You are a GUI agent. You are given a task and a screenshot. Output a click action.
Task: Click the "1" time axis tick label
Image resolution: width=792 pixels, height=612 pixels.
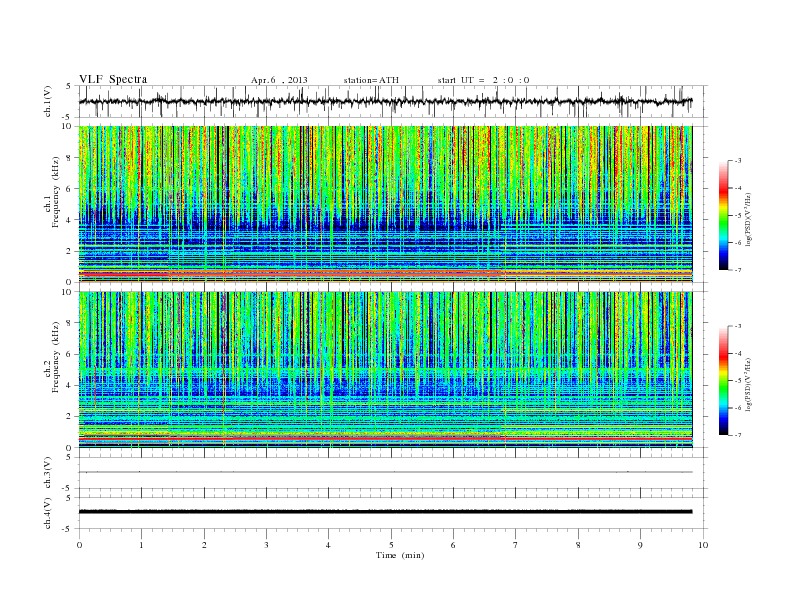click(141, 545)
